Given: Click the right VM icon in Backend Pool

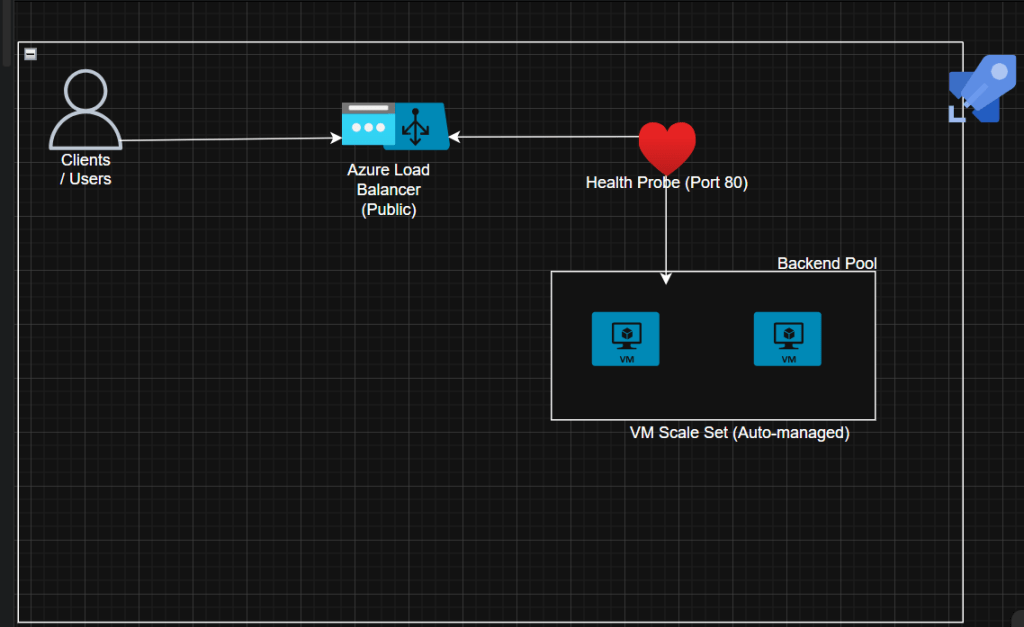Looking at the screenshot, I should pyautogui.click(x=787, y=338).
